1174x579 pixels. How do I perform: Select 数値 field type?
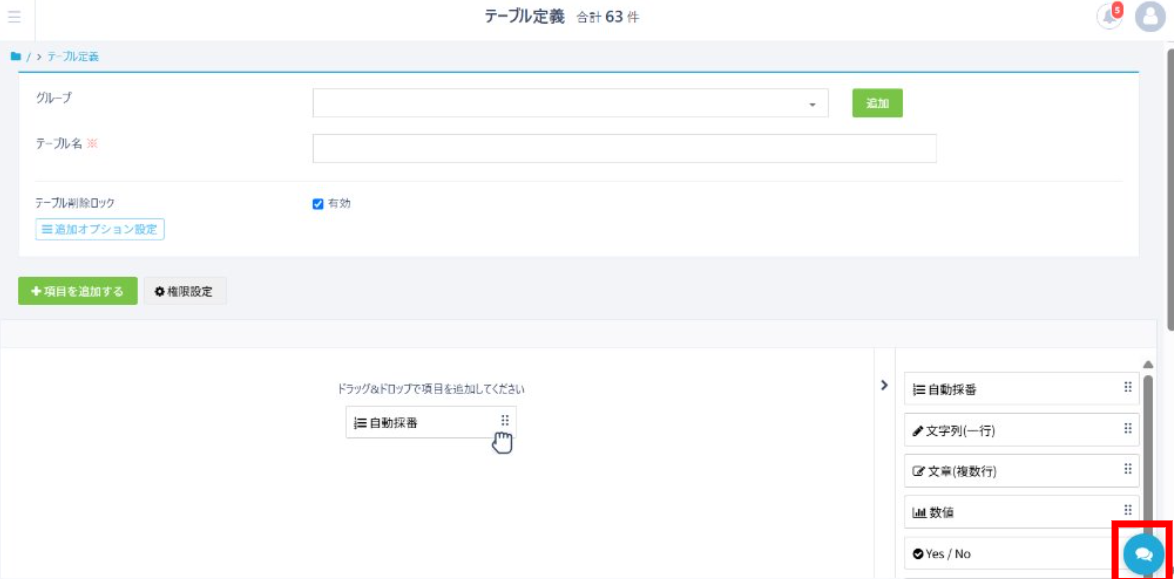click(x=1022, y=512)
